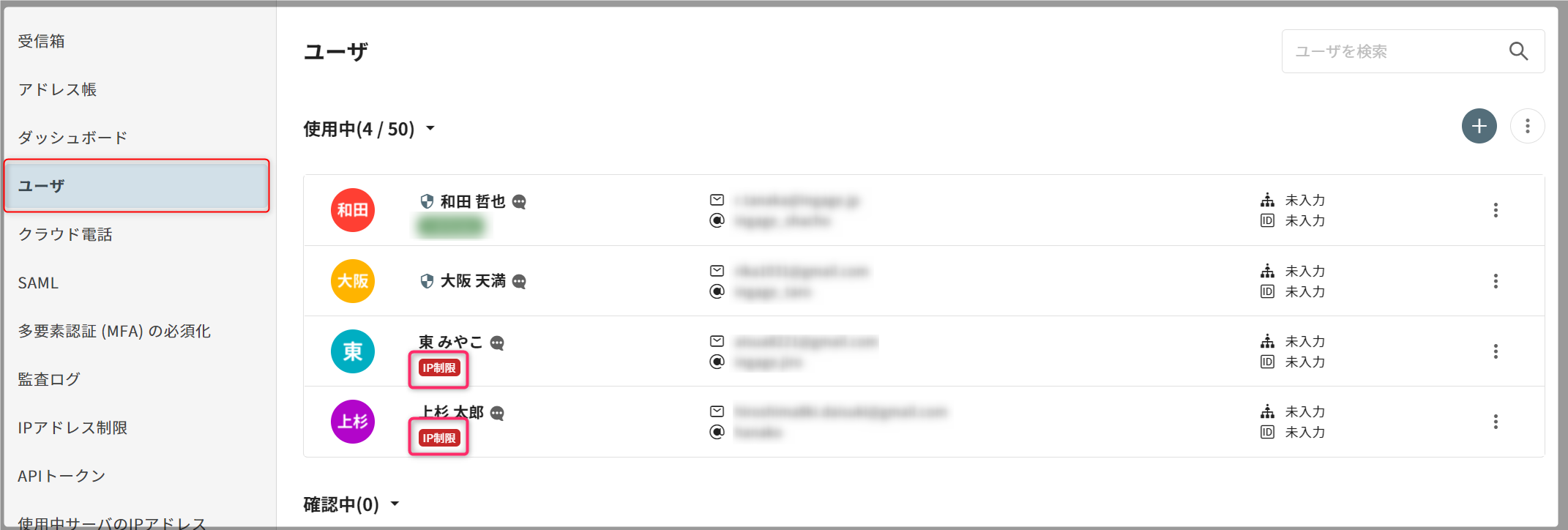The image size is (1568, 530).
Task: Open the more options menu beside the plus button
Action: (1527, 126)
